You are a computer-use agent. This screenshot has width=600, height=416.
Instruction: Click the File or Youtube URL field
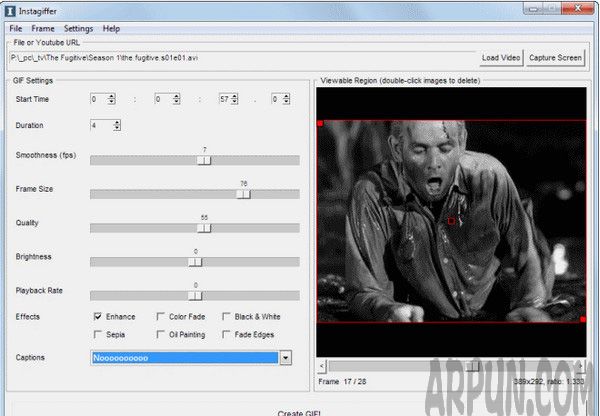pyautogui.click(x=240, y=58)
